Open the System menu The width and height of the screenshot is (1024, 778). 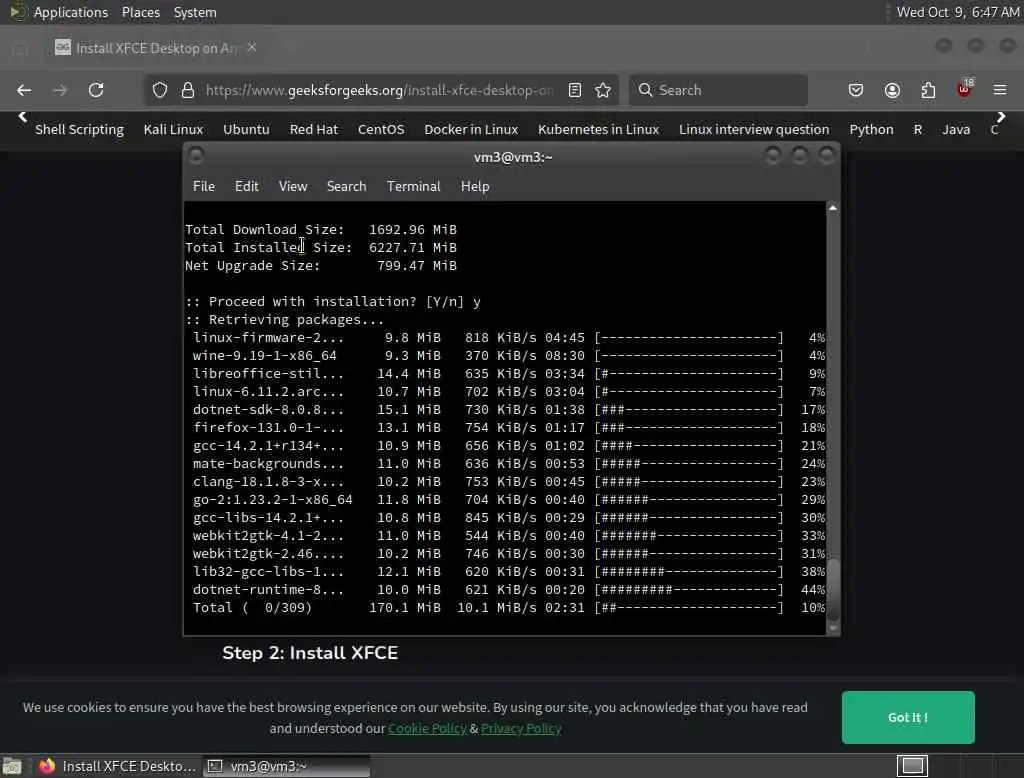pos(195,12)
